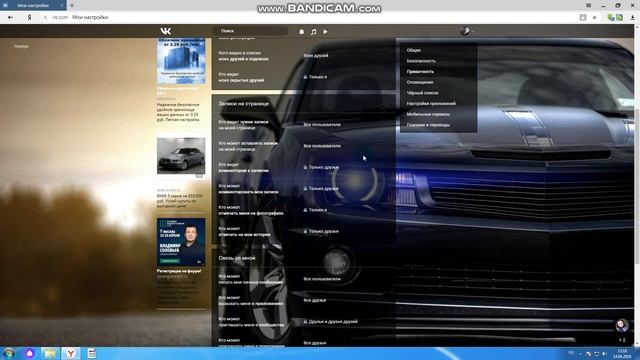
Task: Open the notifications bell
Action: [x=302, y=31]
